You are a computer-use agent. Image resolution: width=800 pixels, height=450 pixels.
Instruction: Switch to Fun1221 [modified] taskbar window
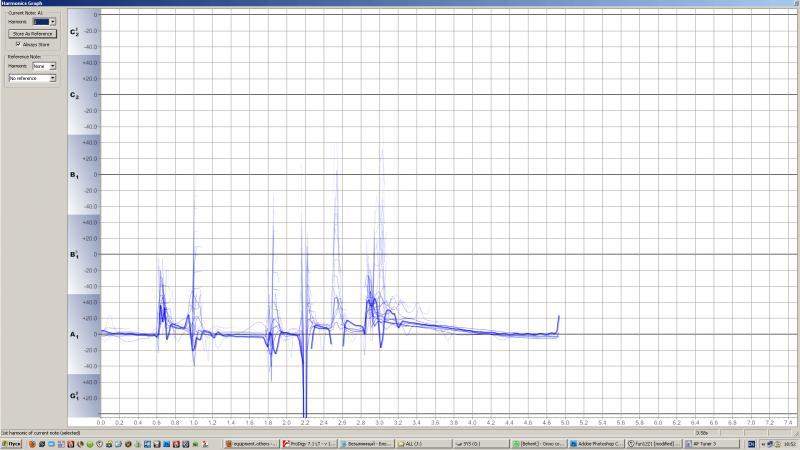[654, 442]
